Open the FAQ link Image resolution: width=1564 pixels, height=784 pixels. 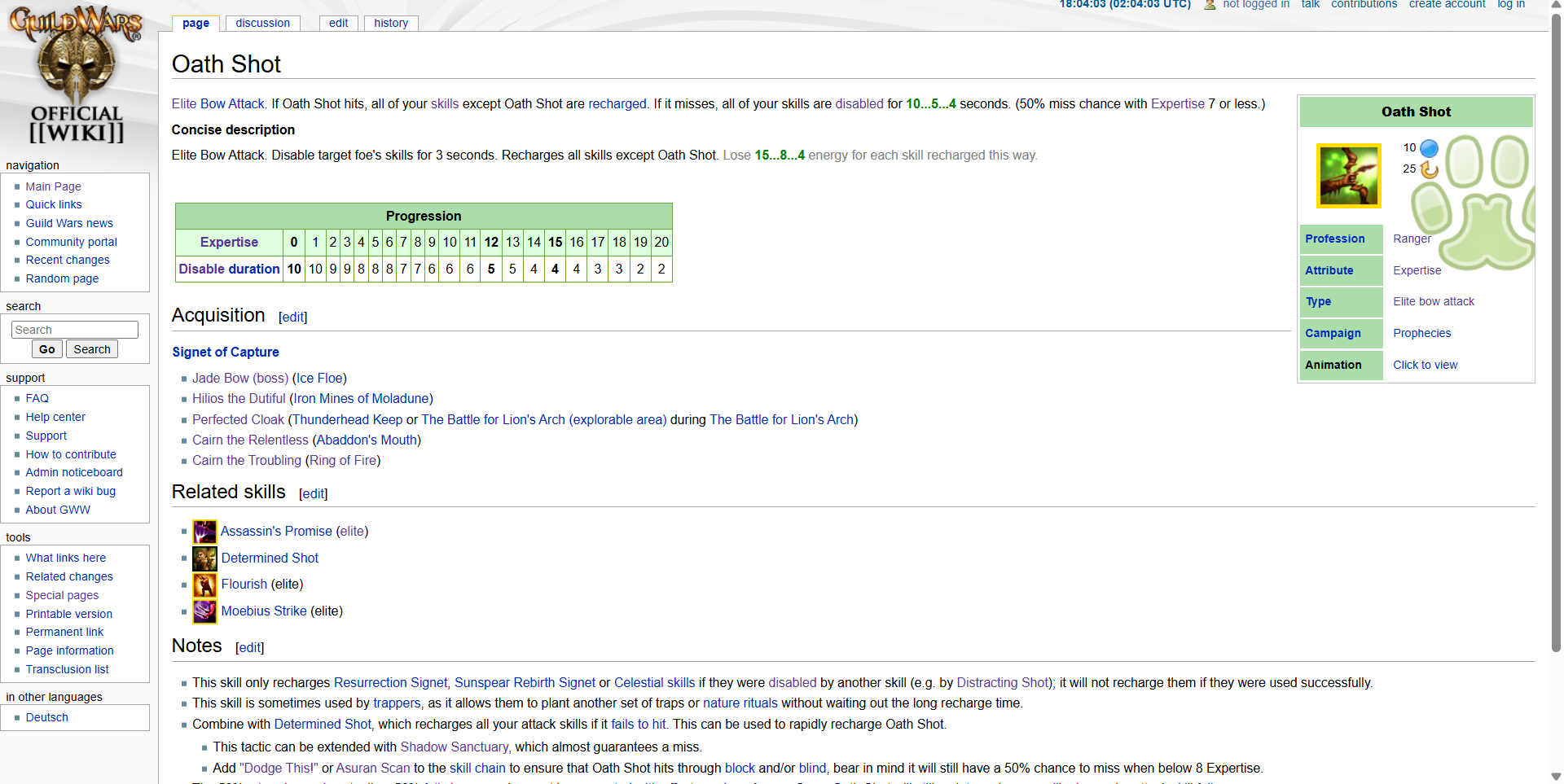[37, 398]
